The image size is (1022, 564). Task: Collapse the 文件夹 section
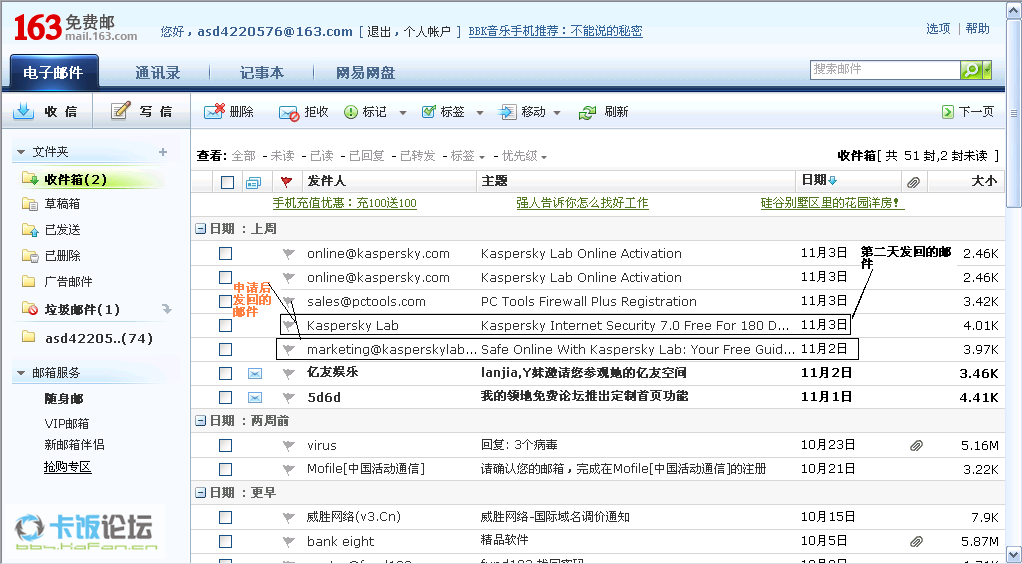(22, 152)
